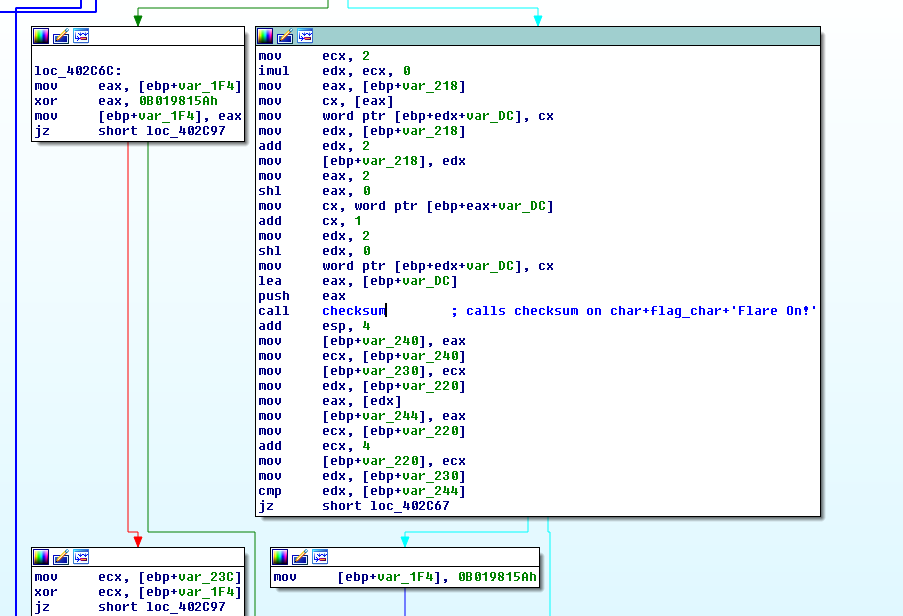The image size is (903, 616).
Task: Click group icon on 0B019815Ah mov node
Action: pyautogui.click(x=320, y=557)
